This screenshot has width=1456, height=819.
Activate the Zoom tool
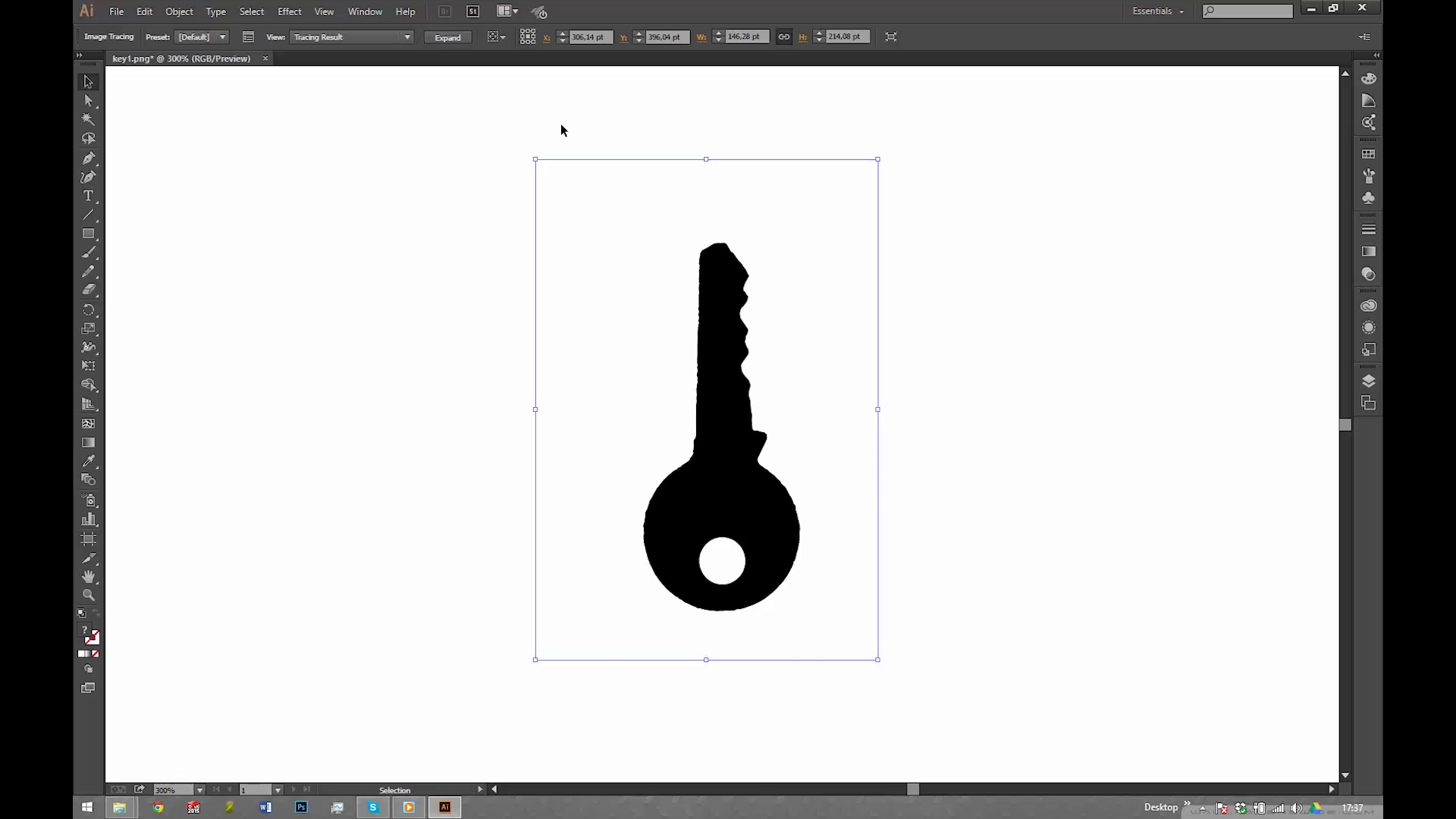coord(88,595)
